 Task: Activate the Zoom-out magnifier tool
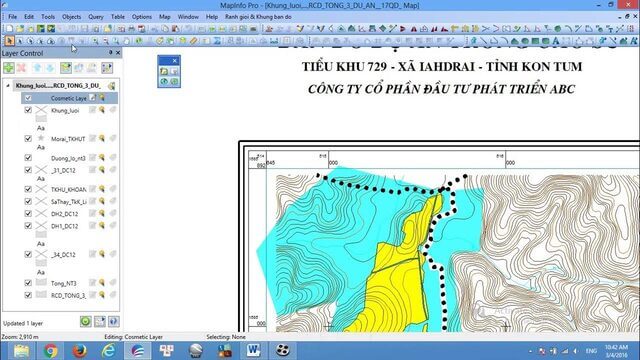106,41
